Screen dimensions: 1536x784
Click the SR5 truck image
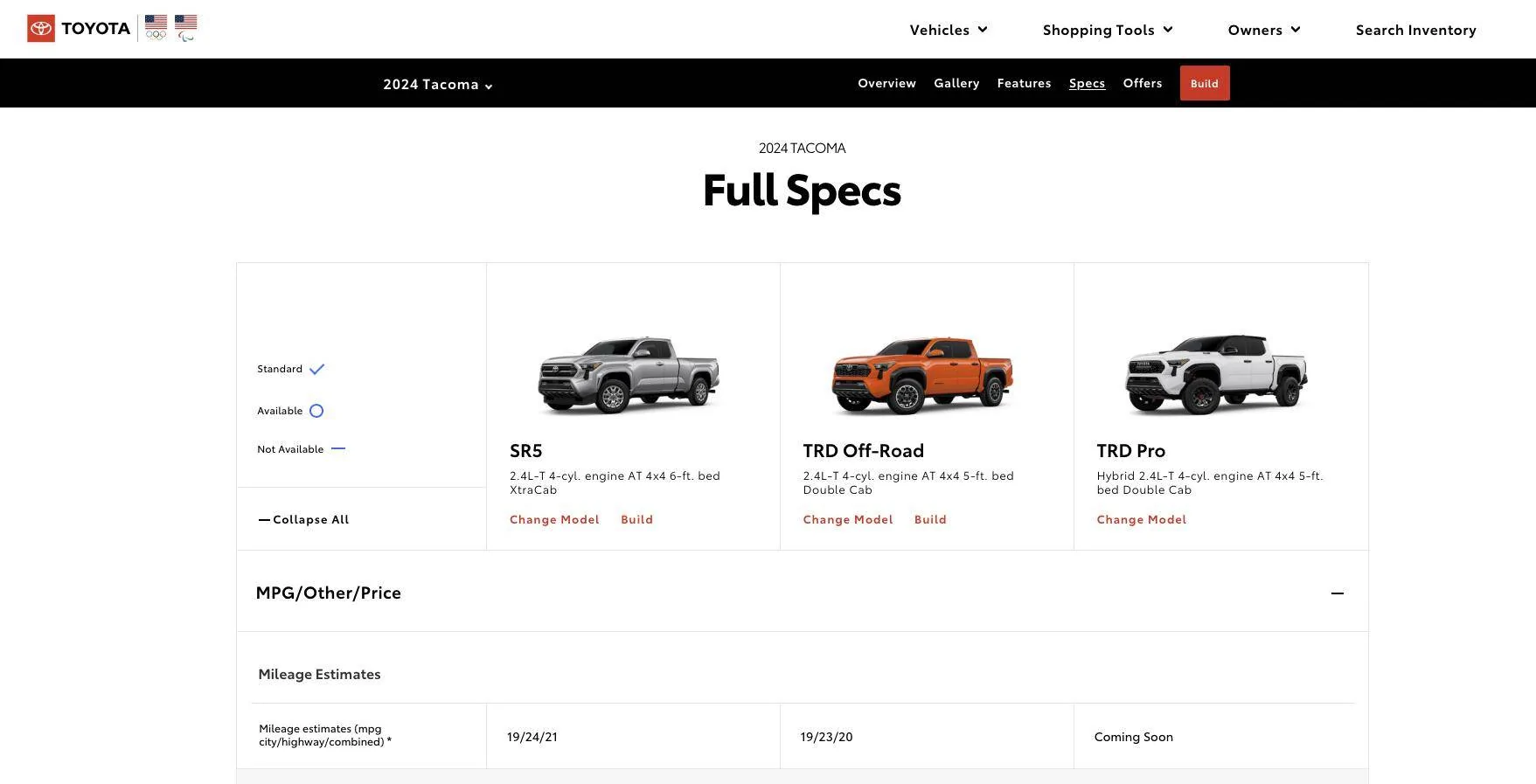[x=629, y=375]
